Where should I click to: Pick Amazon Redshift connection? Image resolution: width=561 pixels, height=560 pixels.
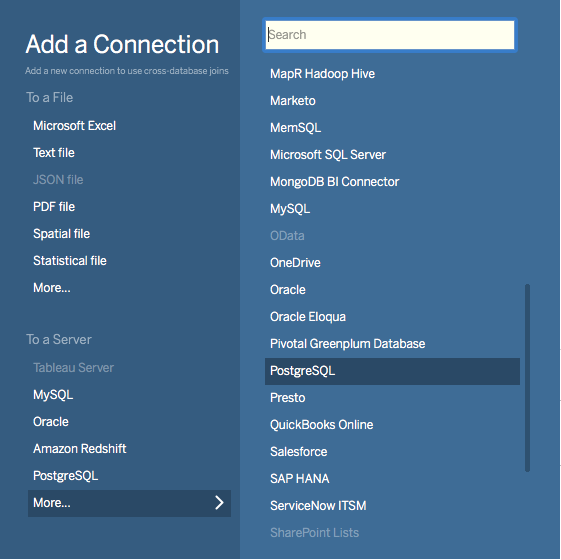tap(79, 449)
